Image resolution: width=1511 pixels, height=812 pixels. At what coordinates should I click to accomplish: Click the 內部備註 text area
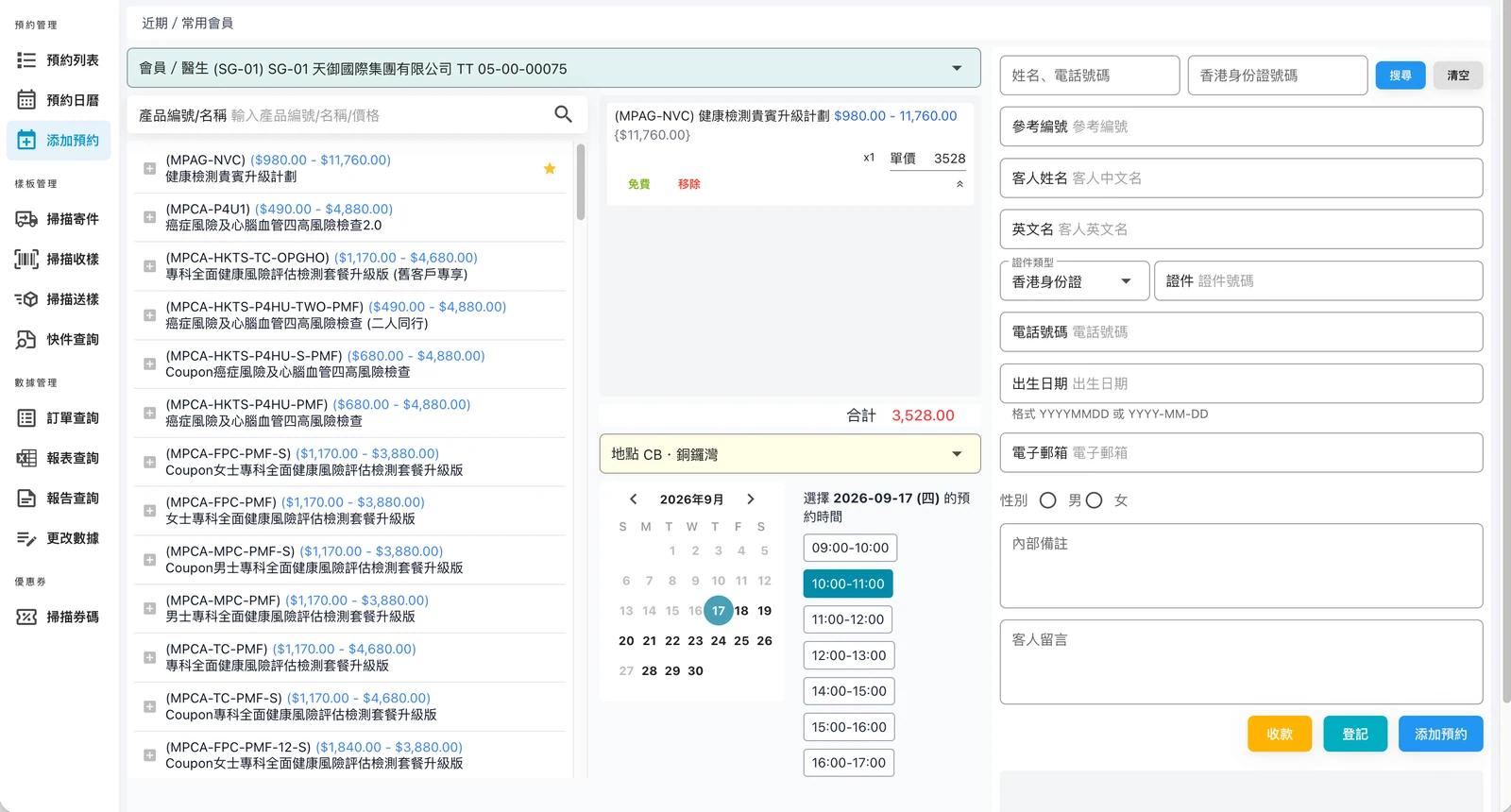(1241, 567)
